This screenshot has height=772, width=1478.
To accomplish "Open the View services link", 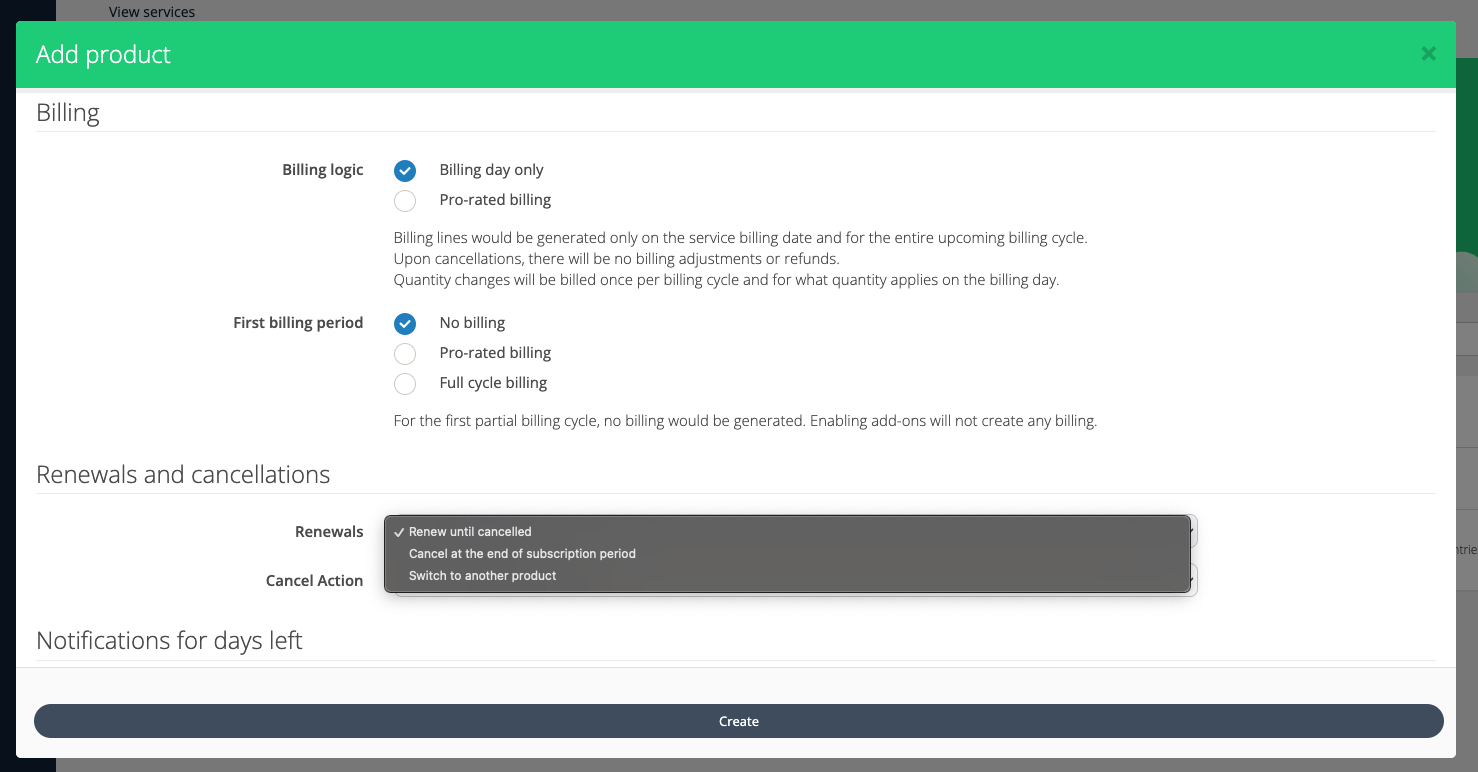I will (152, 12).
